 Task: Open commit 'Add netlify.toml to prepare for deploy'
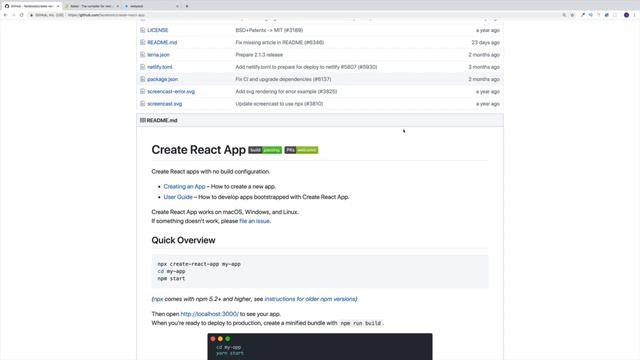point(306,67)
